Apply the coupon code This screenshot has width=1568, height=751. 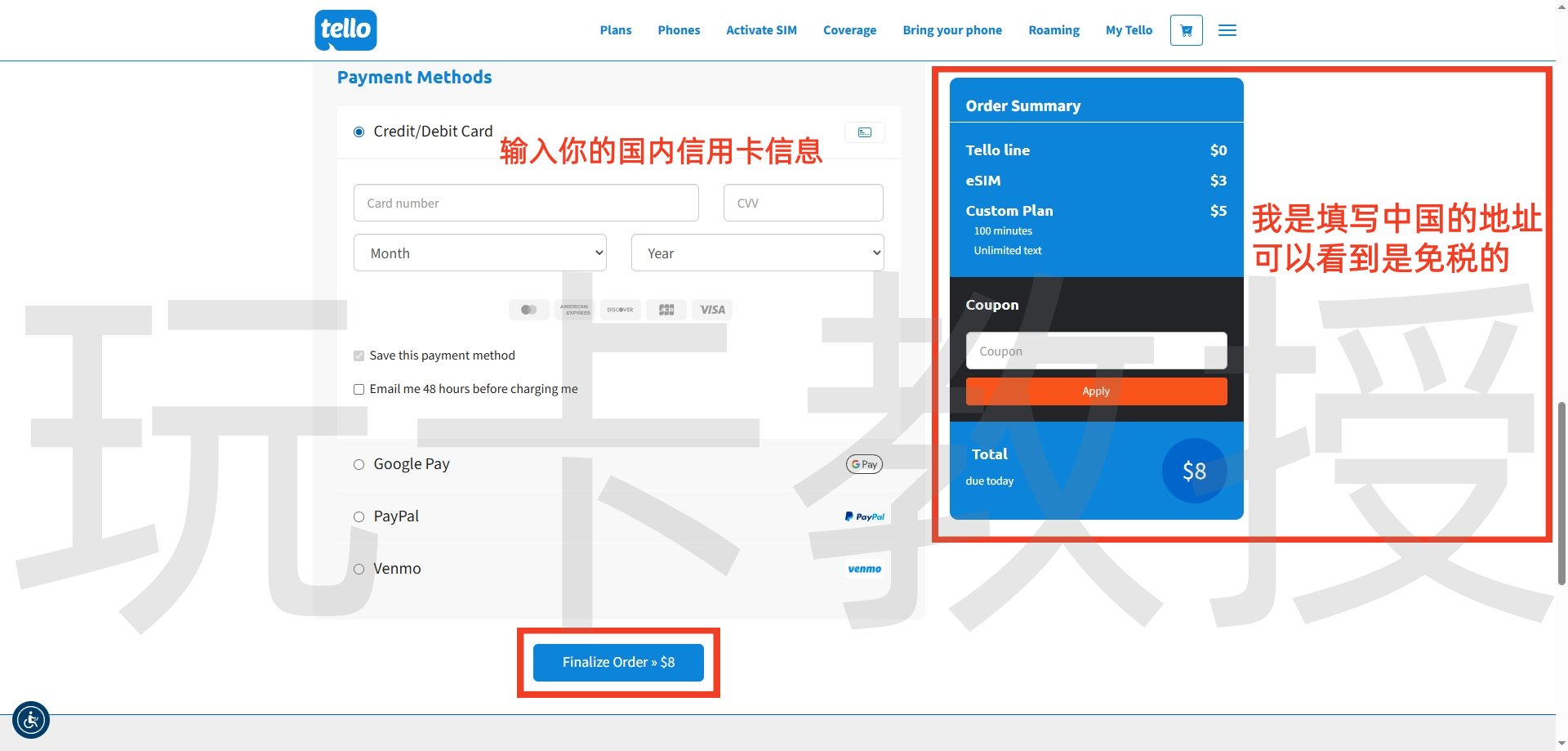pos(1096,391)
